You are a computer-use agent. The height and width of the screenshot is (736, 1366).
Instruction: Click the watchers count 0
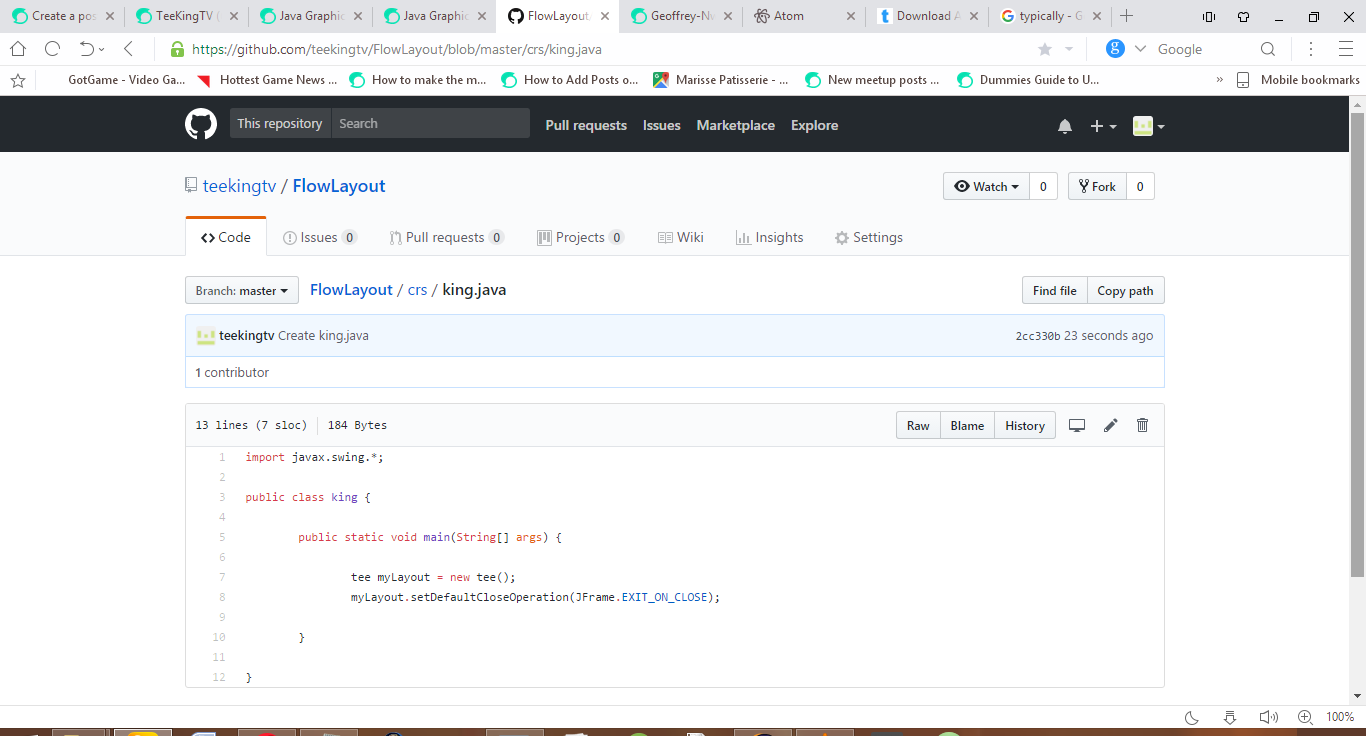[1043, 186]
